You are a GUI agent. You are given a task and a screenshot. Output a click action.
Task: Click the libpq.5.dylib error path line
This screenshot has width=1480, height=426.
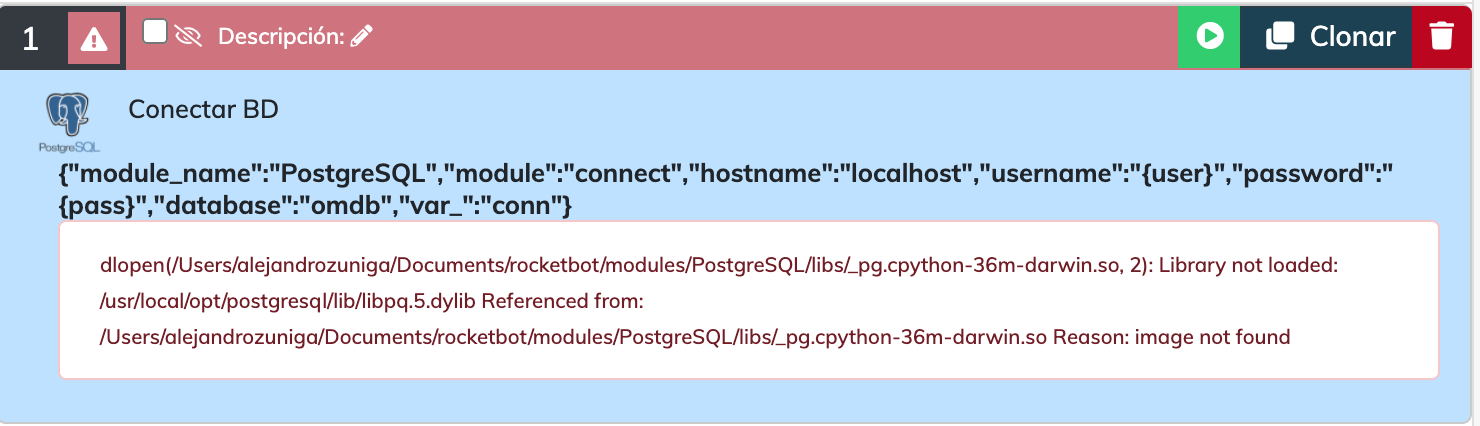[x=370, y=301]
